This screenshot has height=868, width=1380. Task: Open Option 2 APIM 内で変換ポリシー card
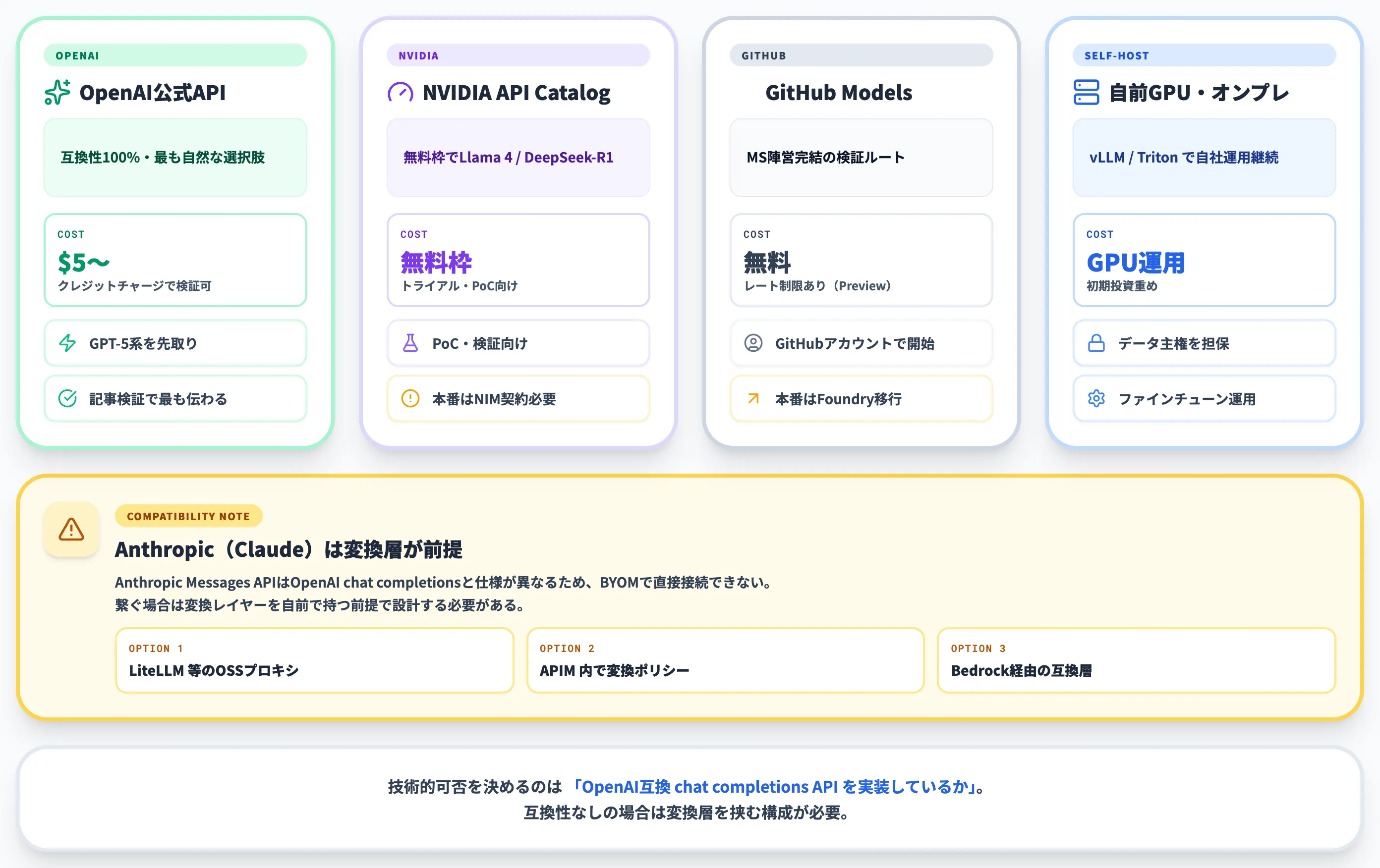tap(725, 660)
